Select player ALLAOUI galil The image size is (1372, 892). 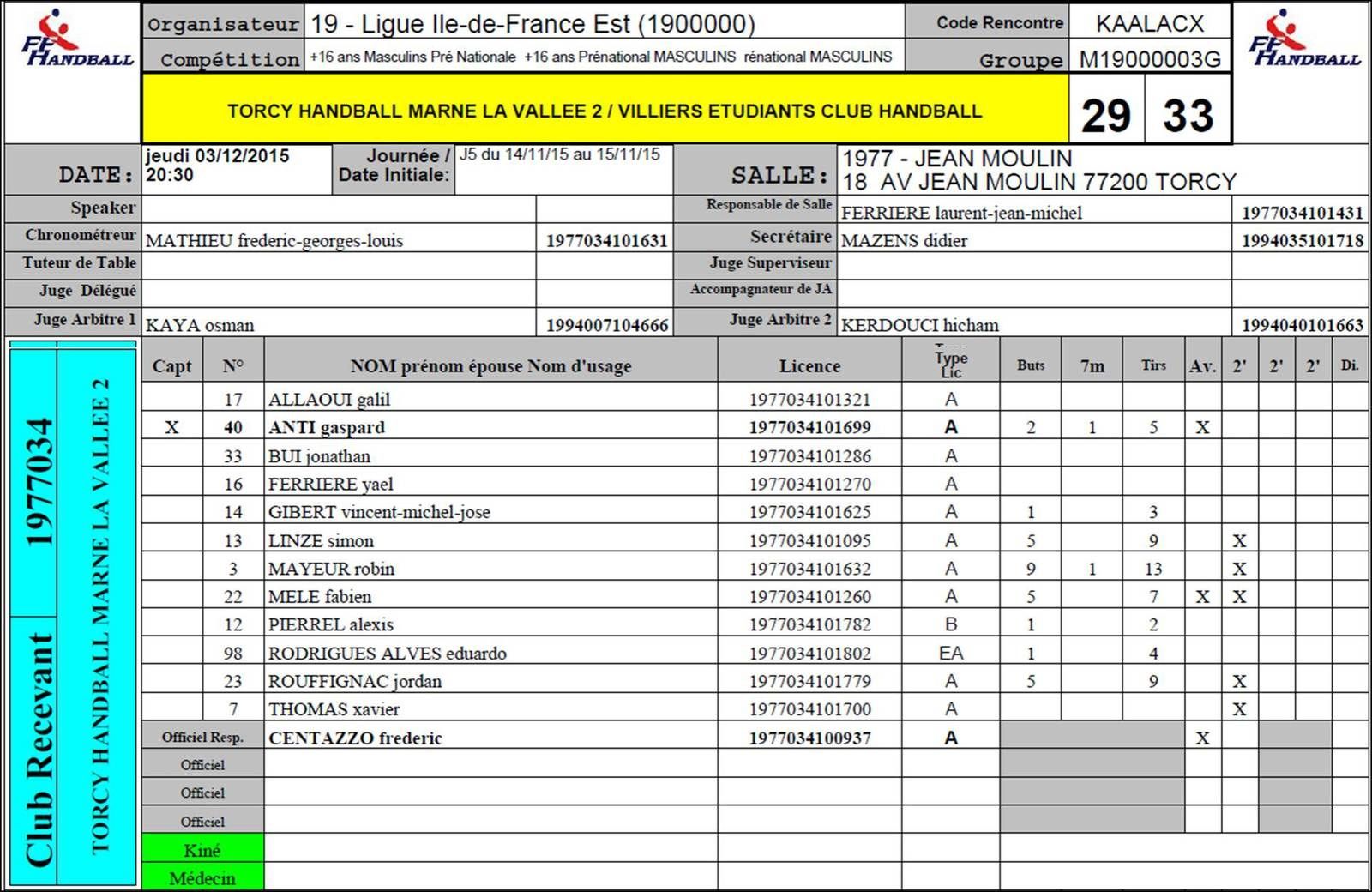pos(328,400)
